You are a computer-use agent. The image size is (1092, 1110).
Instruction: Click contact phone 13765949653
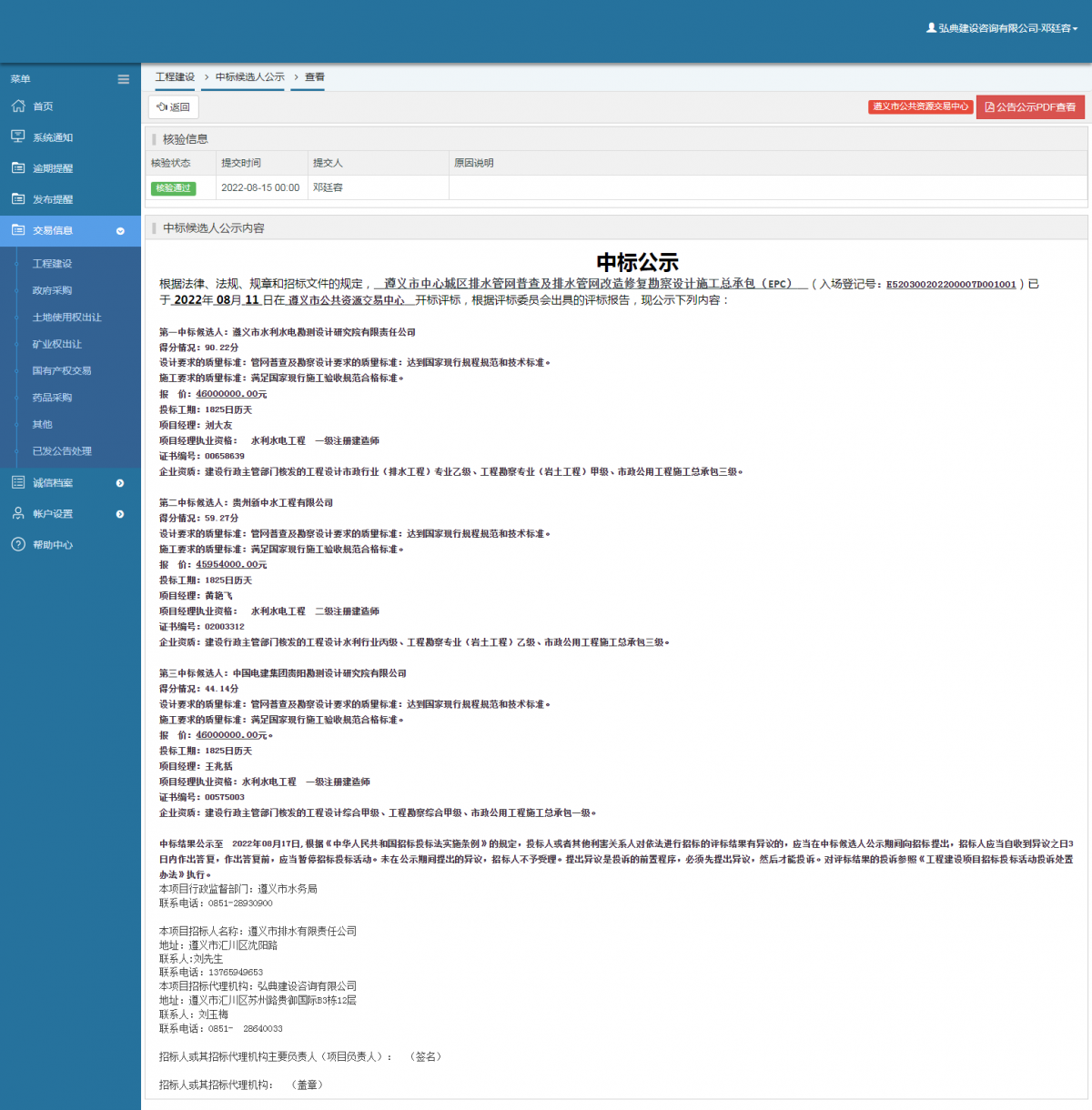point(236,973)
